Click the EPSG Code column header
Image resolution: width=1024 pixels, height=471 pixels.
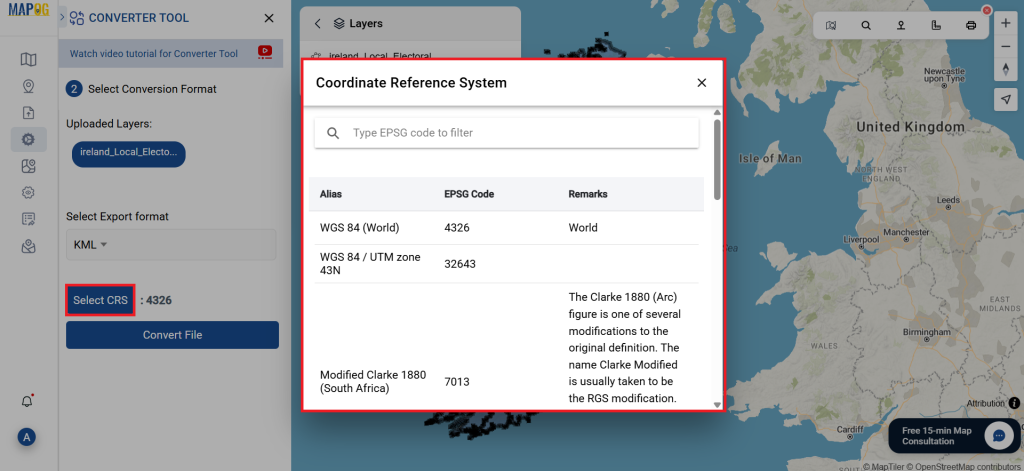point(469,194)
